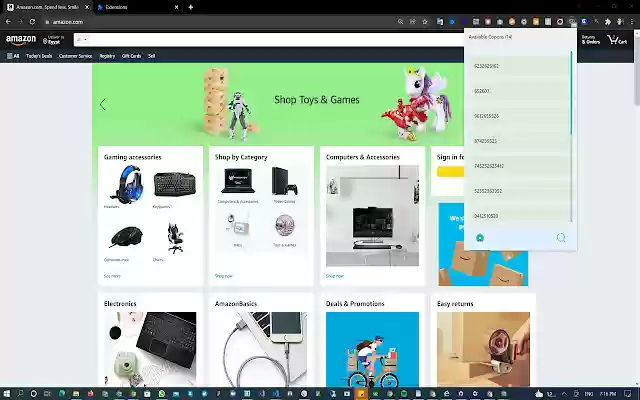Image resolution: width=640 pixels, height=400 pixels.
Task: Click the home icon in the coupon popup
Action: tap(480, 238)
